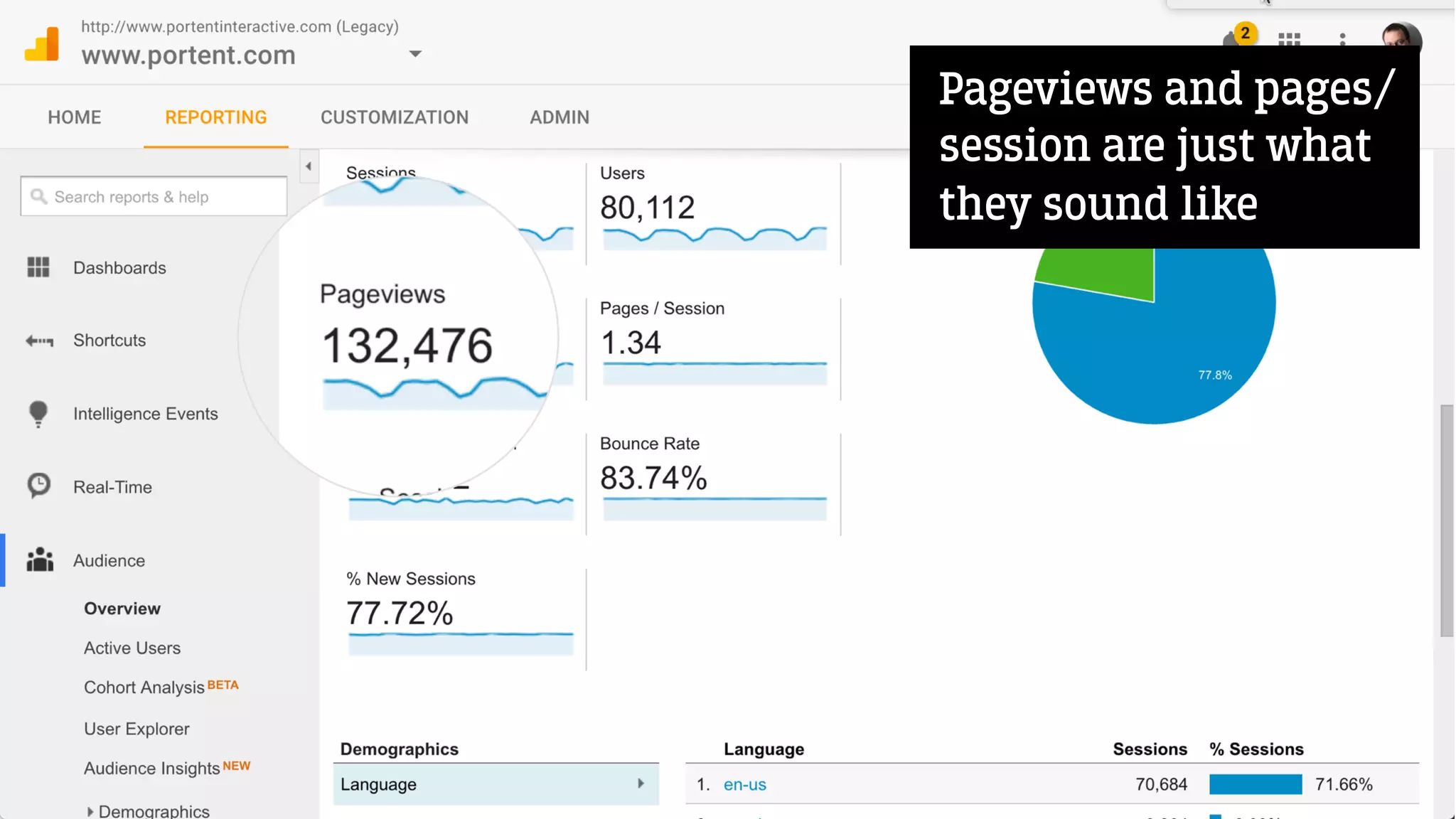This screenshot has width=1456, height=819.
Task: Click the Users sparkline chart
Action: coord(714,237)
